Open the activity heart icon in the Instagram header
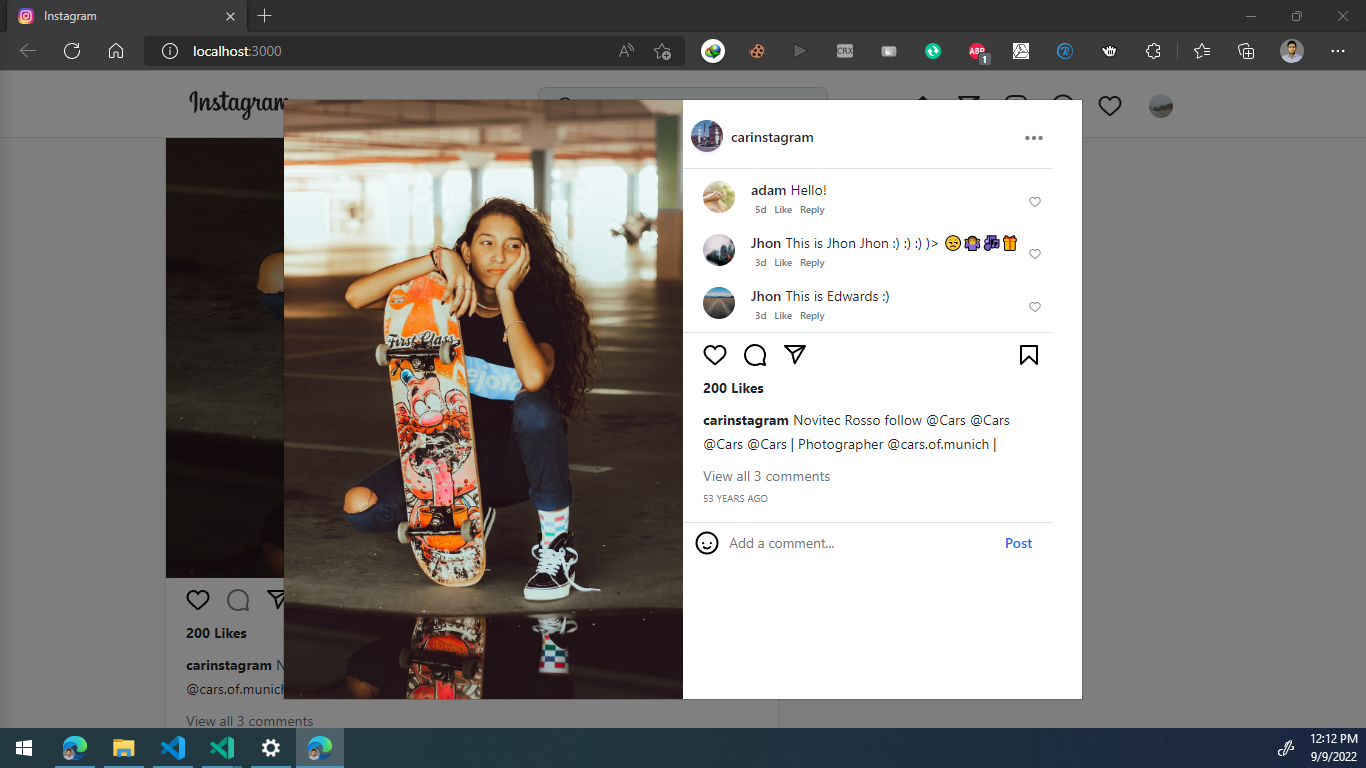The height and width of the screenshot is (768, 1366). click(1110, 105)
